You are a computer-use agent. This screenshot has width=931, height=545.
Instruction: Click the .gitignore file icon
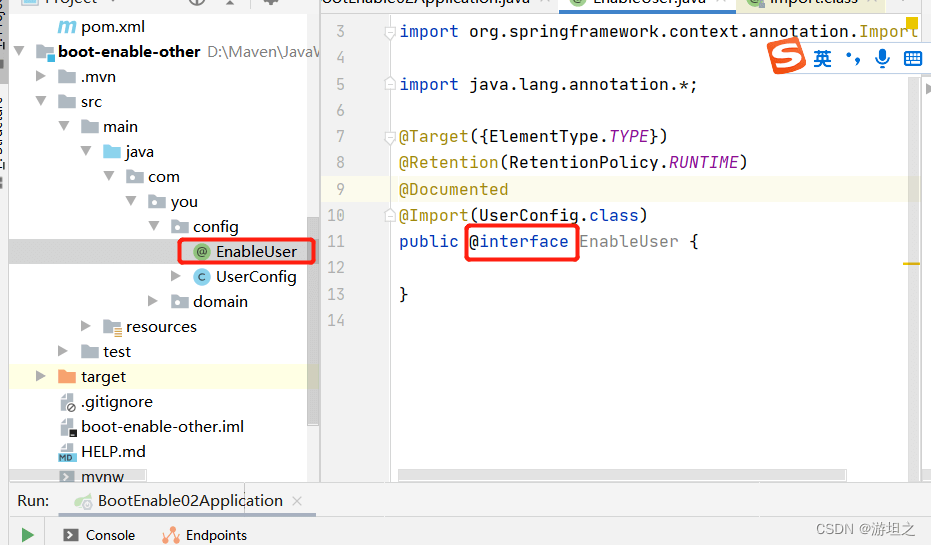coord(68,403)
